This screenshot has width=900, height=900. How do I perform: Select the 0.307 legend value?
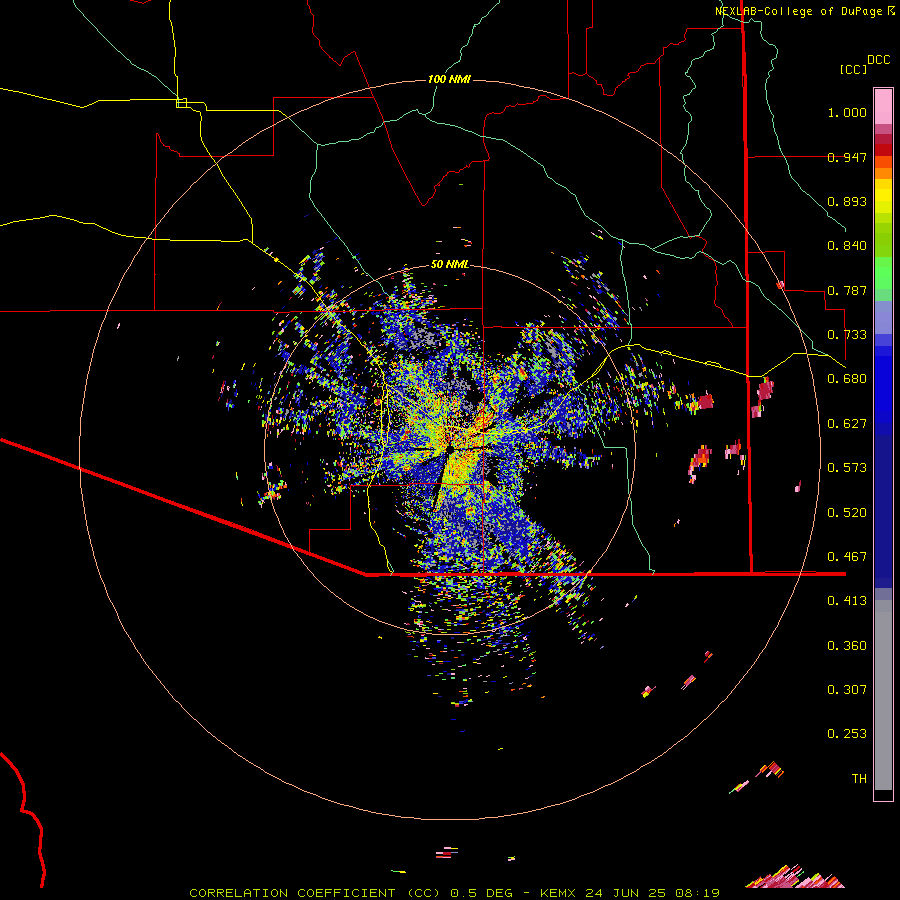click(847, 689)
